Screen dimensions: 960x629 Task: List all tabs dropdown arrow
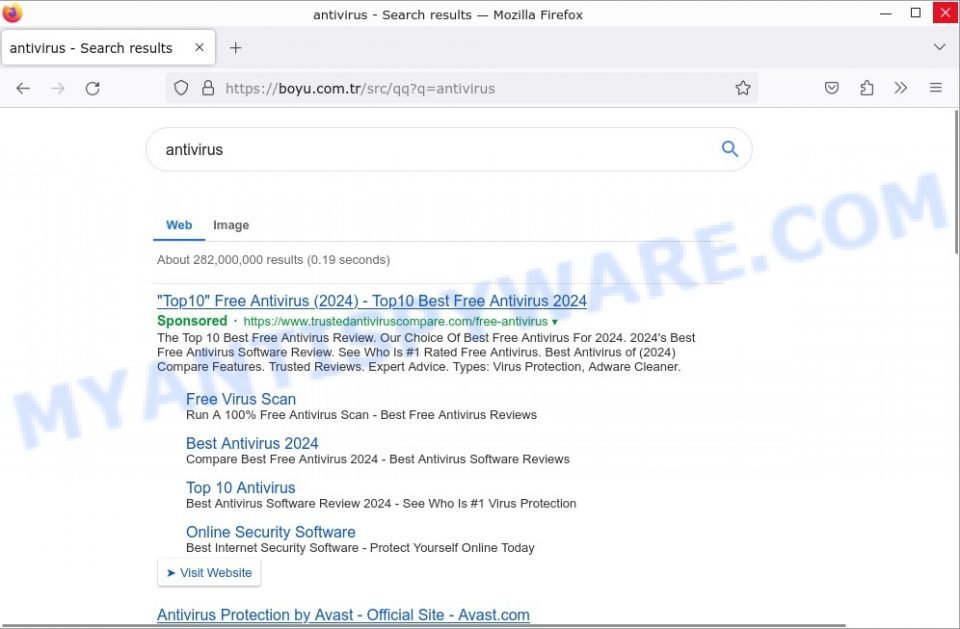(x=939, y=47)
